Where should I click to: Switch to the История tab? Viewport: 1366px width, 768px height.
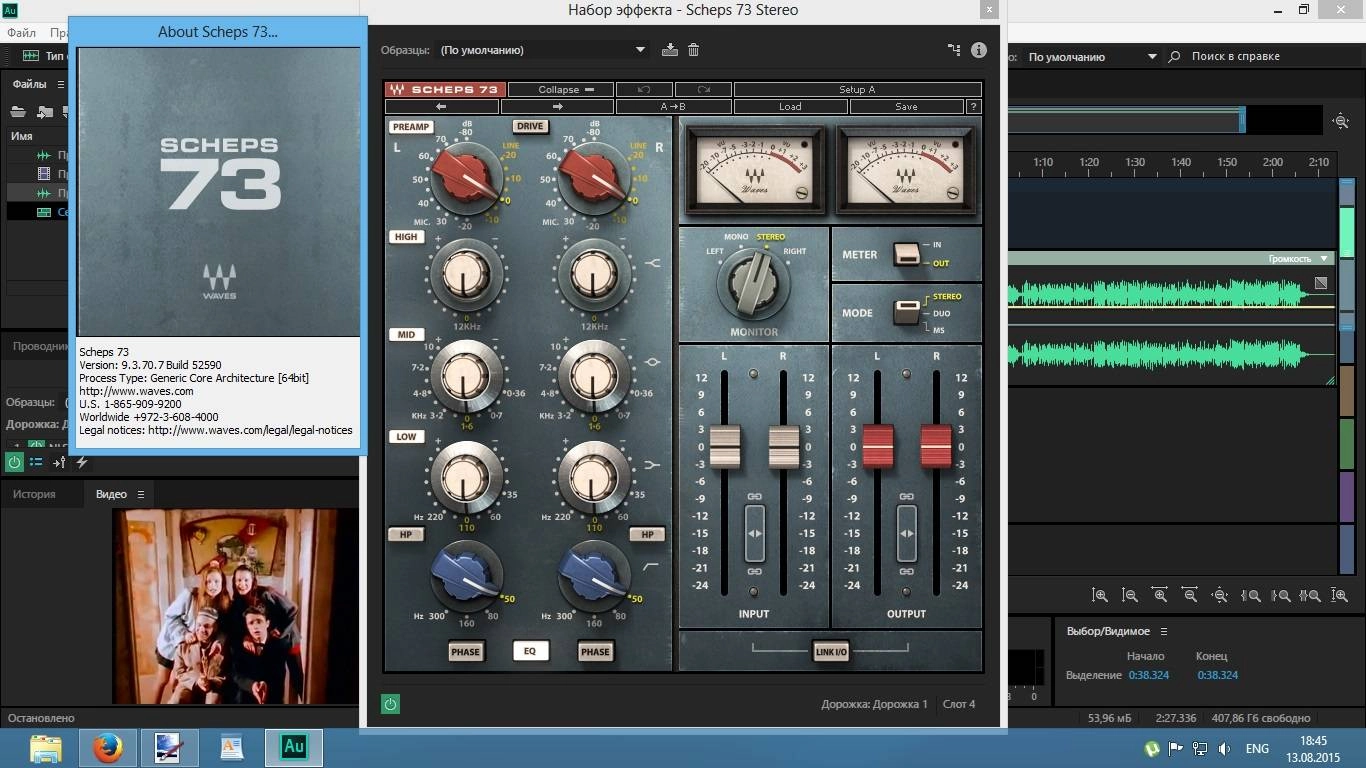[x=34, y=494]
